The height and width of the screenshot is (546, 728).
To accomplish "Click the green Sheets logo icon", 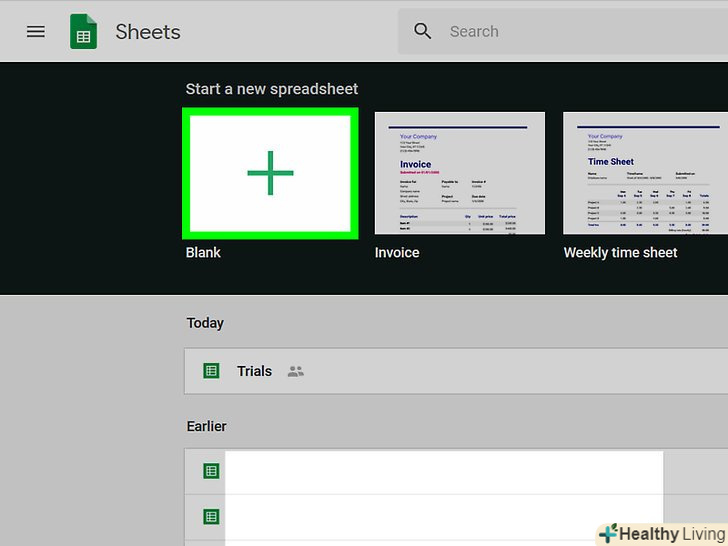I will (84, 32).
